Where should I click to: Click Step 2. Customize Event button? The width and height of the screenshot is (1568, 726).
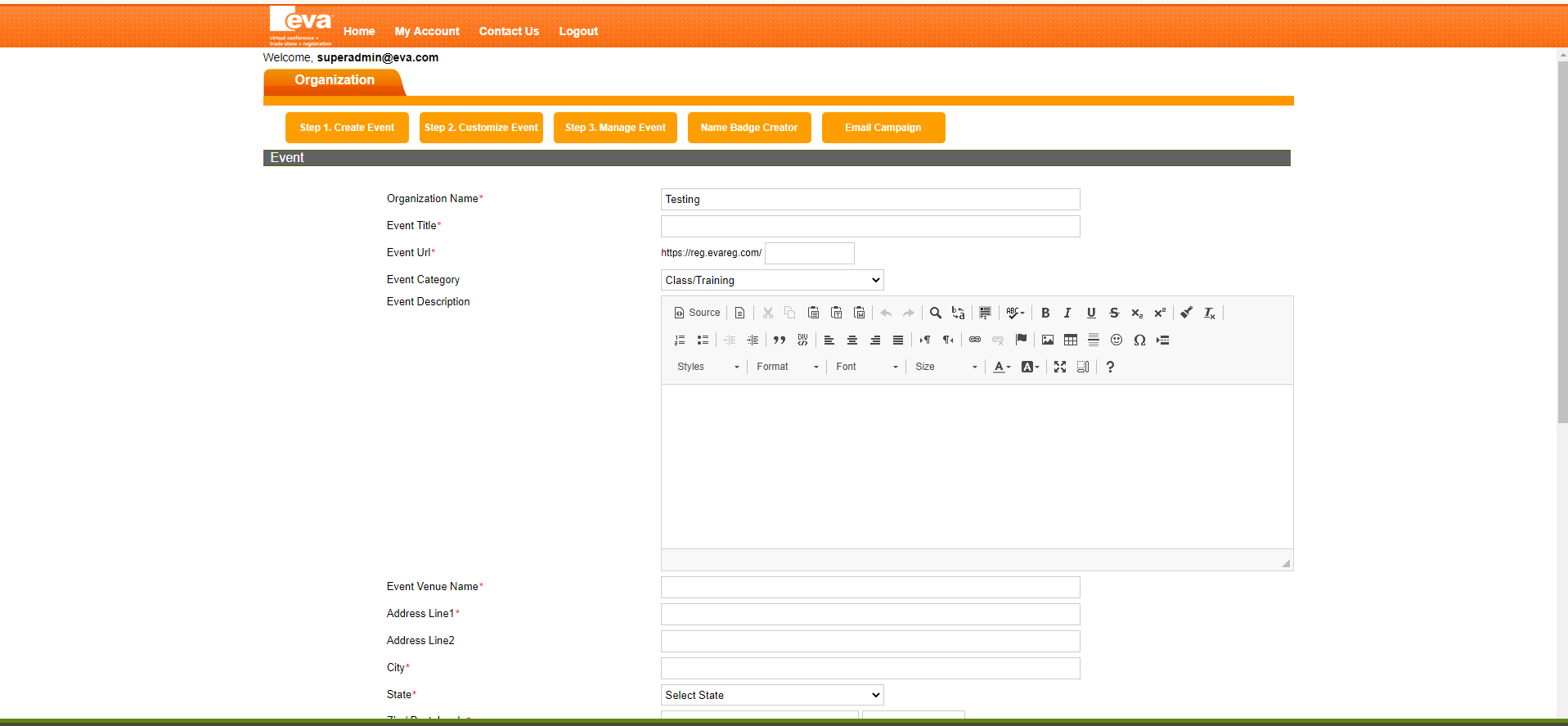point(481,128)
